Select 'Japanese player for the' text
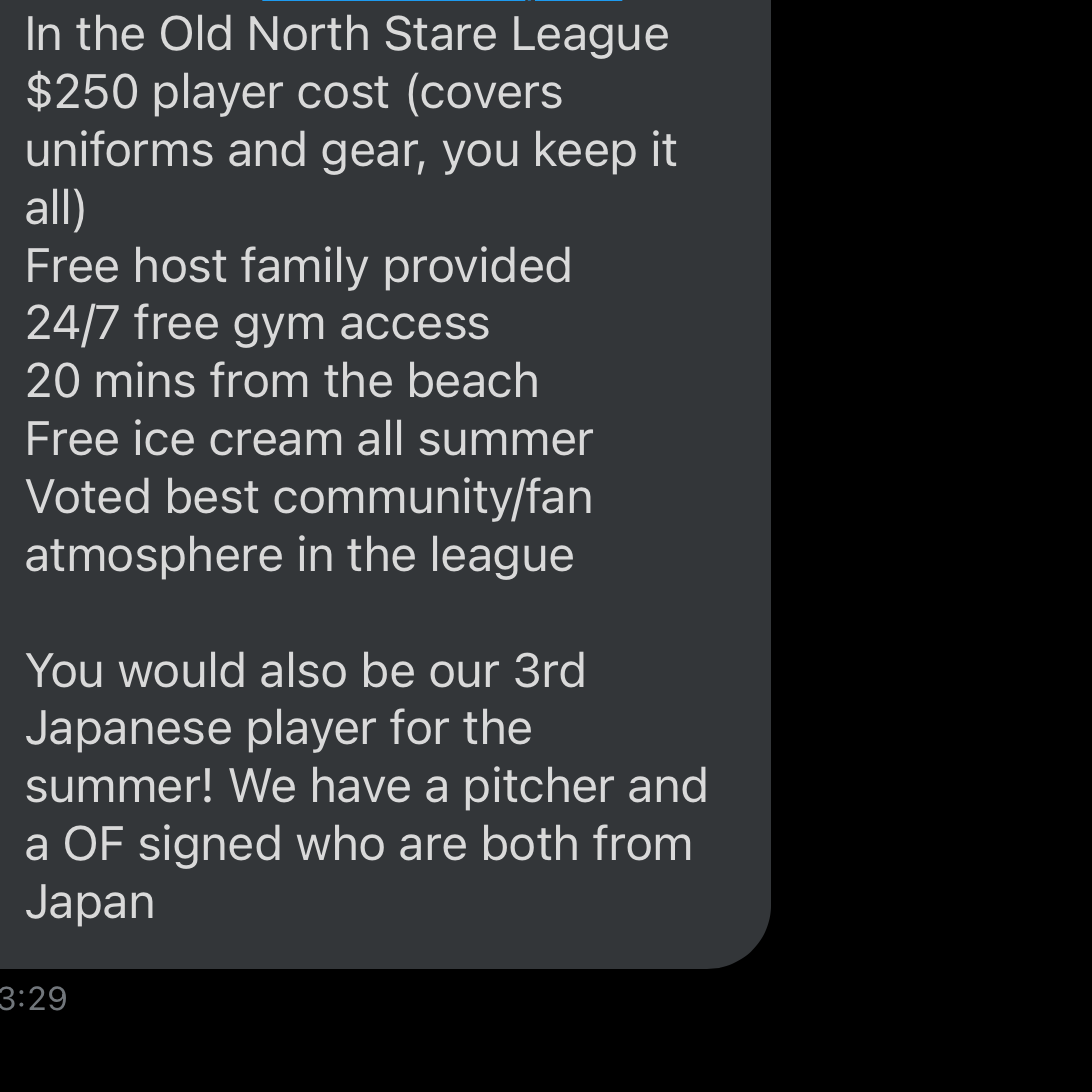The width and height of the screenshot is (1092, 1092). coord(279,728)
